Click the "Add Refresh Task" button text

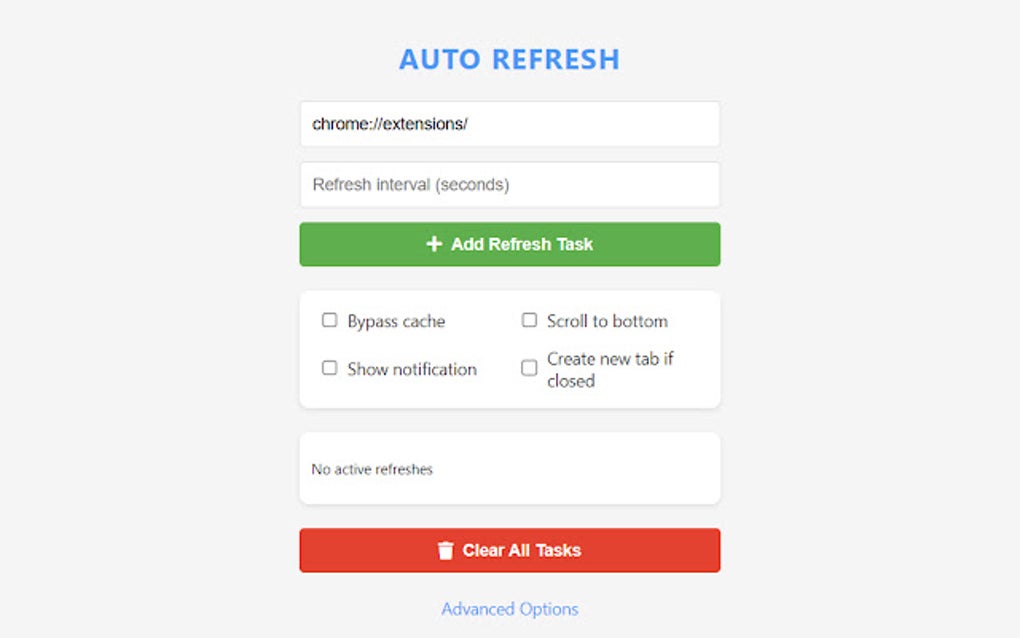522,244
